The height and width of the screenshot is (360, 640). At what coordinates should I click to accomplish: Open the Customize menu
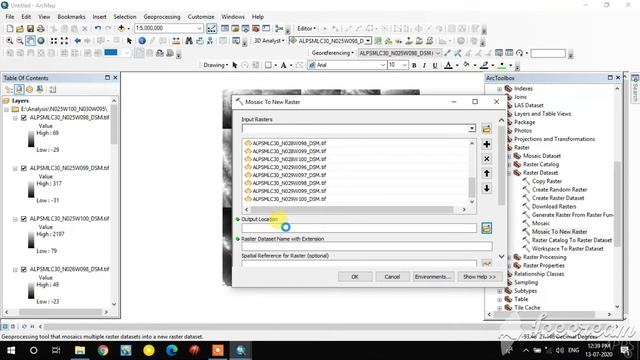[x=201, y=17]
